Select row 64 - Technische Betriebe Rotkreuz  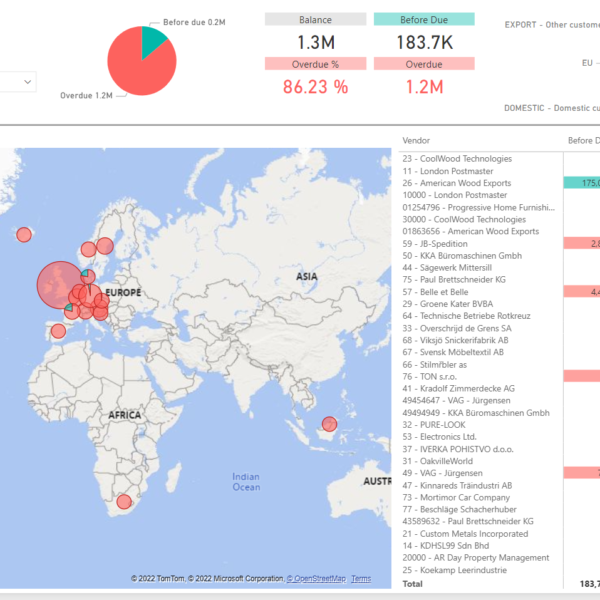466,316
